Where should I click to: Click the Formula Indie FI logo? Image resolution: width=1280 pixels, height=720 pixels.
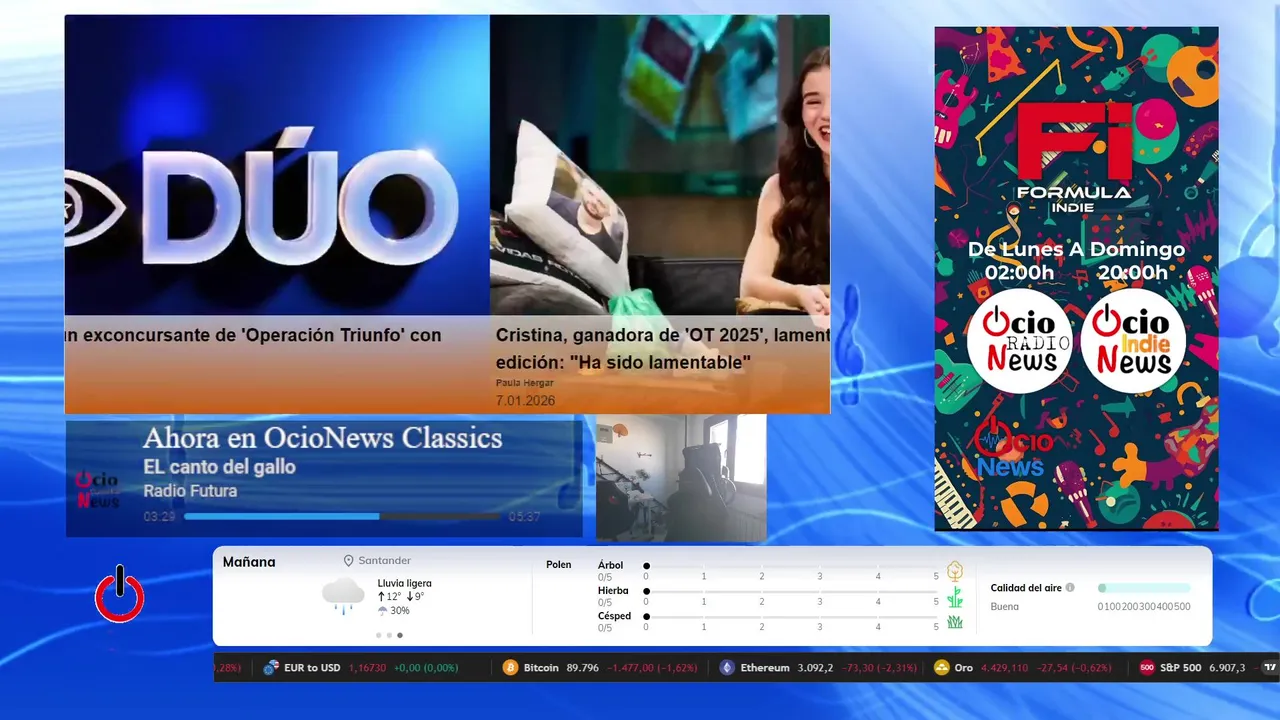pyautogui.click(x=1074, y=157)
